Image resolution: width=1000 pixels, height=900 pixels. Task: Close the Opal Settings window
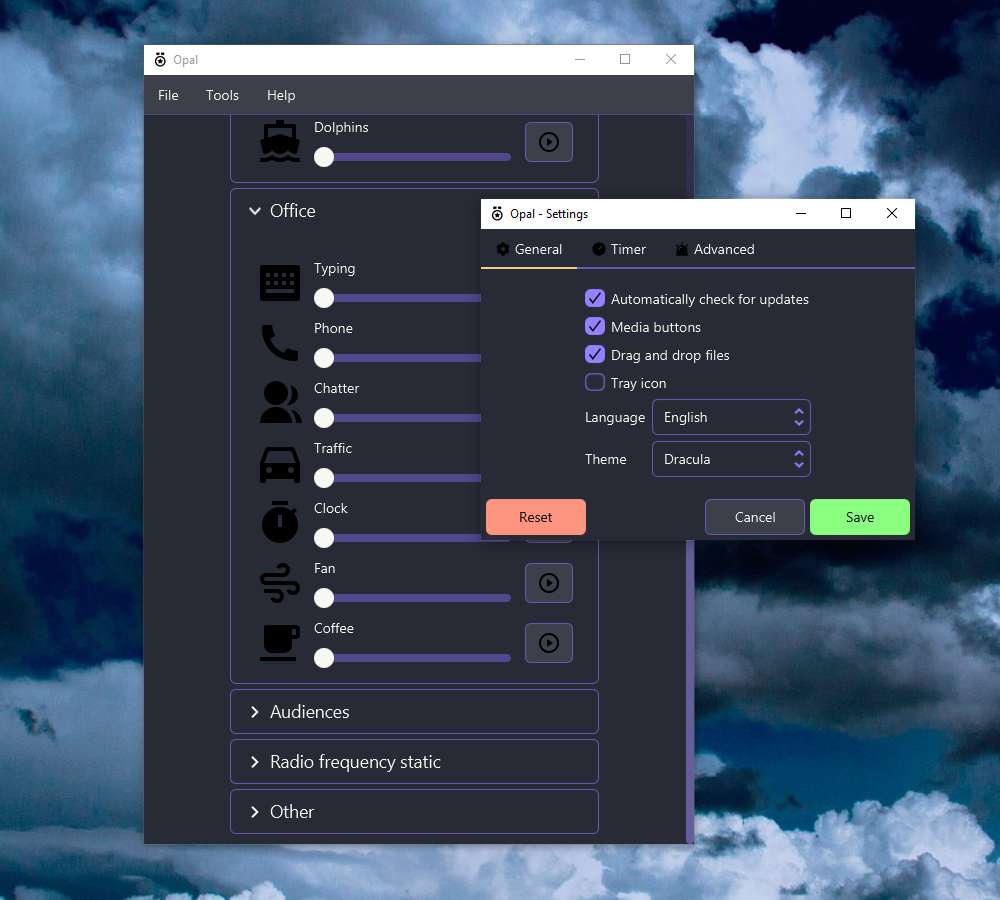tap(892, 213)
